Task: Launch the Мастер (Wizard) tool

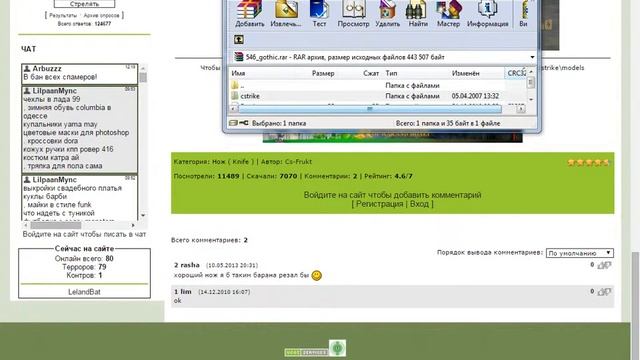Action: point(448,14)
